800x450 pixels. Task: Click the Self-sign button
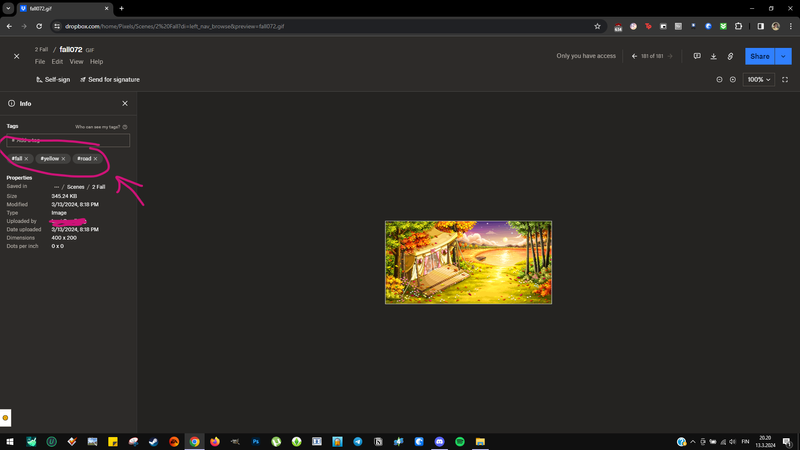click(53, 80)
